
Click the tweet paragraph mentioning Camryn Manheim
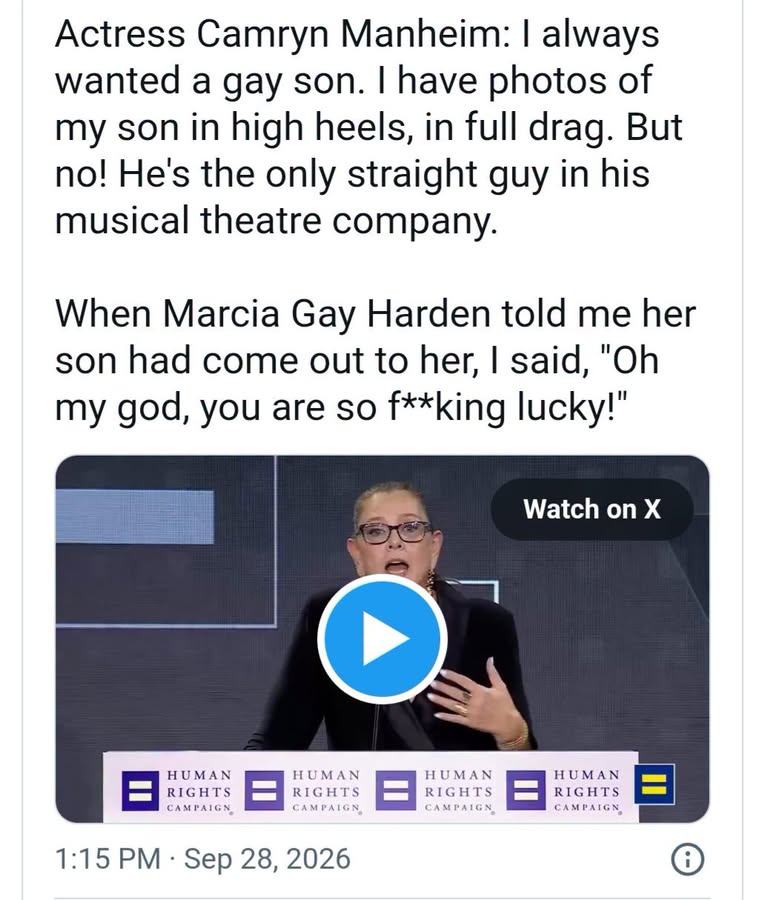coord(368,127)
